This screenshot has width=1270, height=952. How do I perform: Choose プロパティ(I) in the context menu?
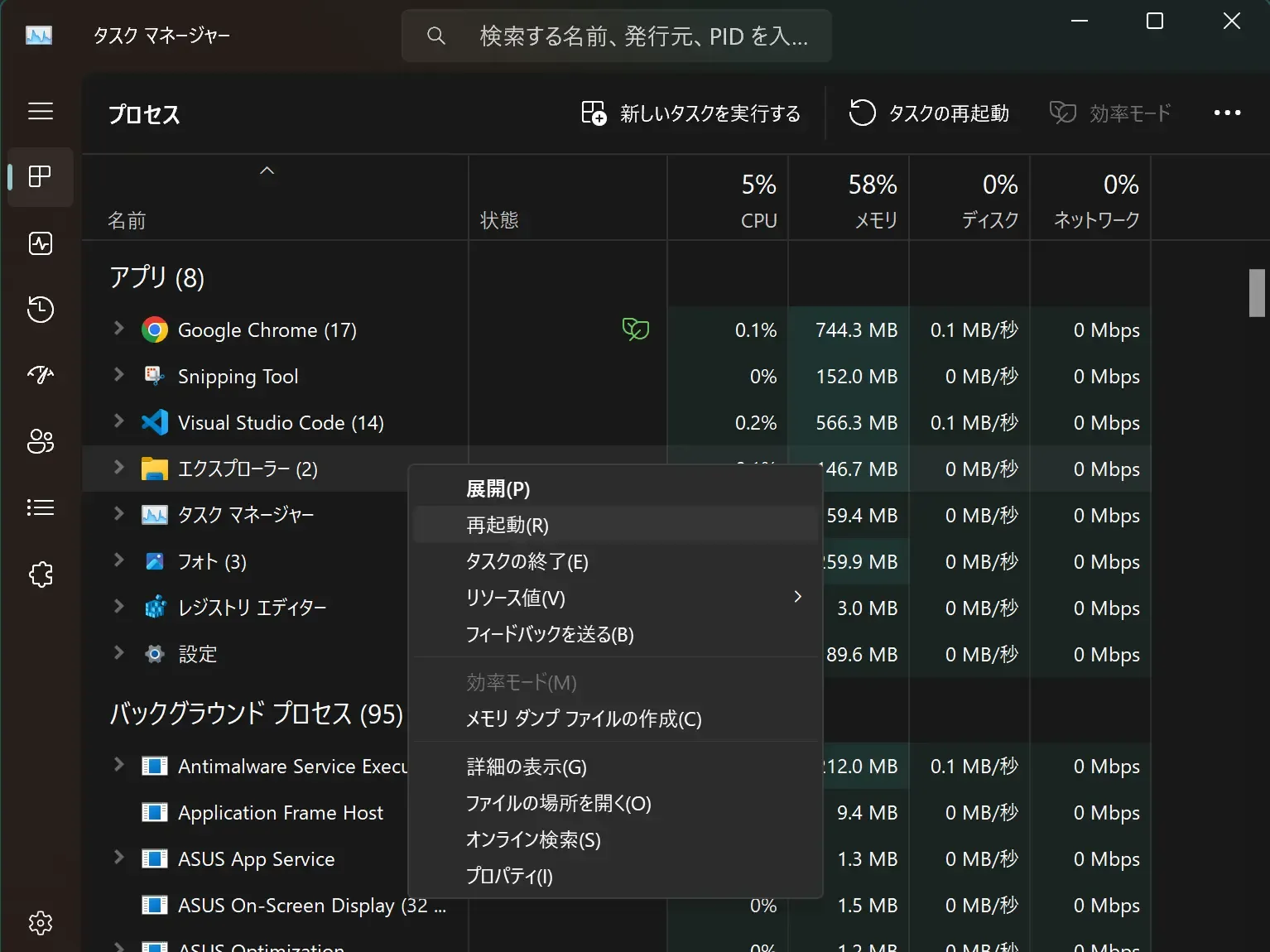click(616, 877)
